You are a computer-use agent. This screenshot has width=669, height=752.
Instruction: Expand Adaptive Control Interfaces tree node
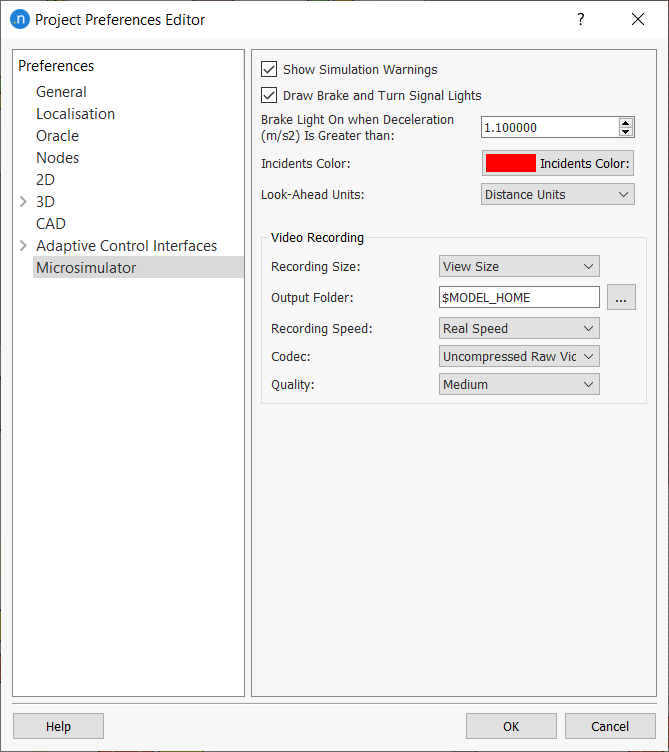coord(23,246)
